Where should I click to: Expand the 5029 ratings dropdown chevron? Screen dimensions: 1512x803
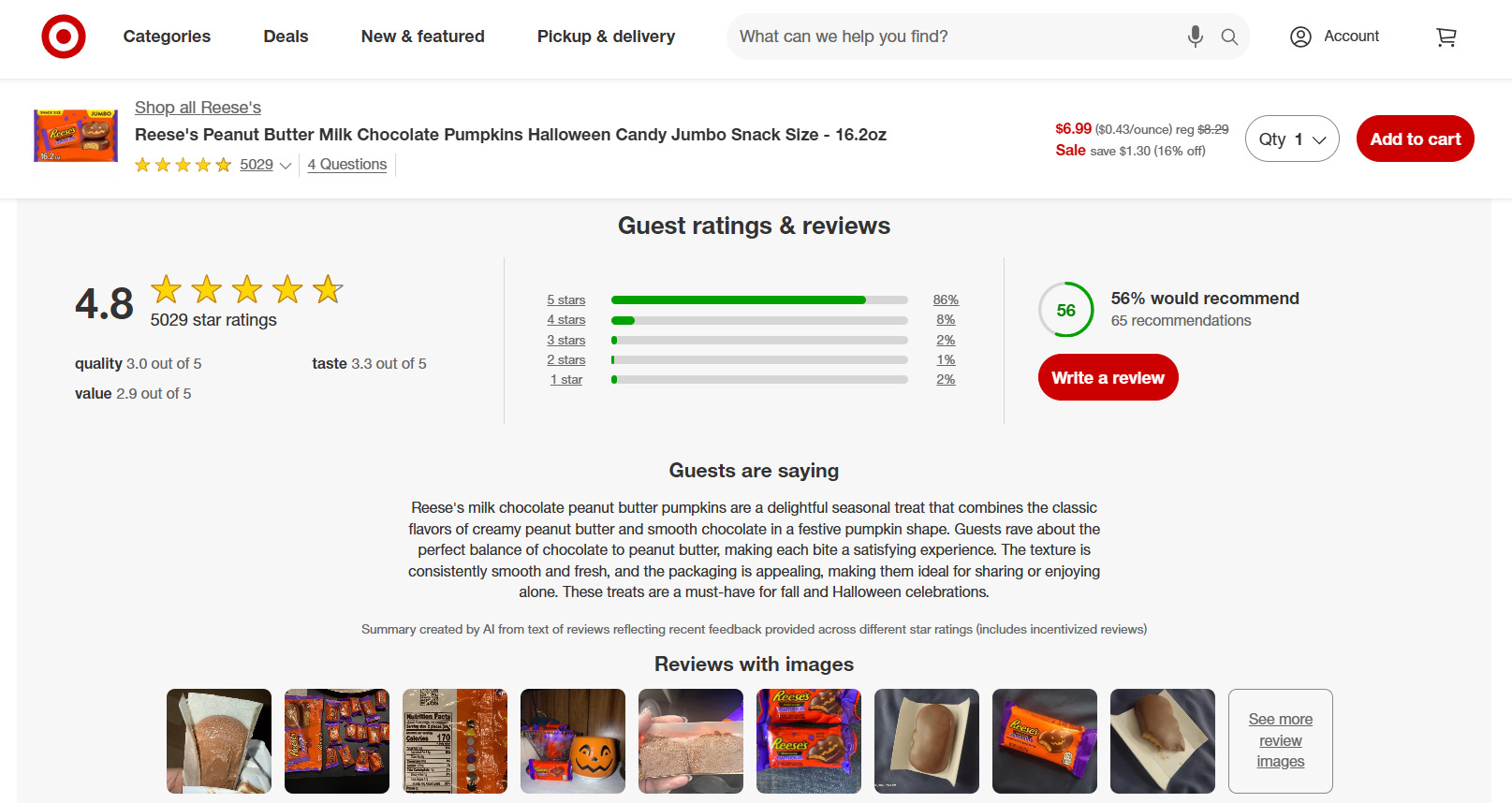[286, 166]
